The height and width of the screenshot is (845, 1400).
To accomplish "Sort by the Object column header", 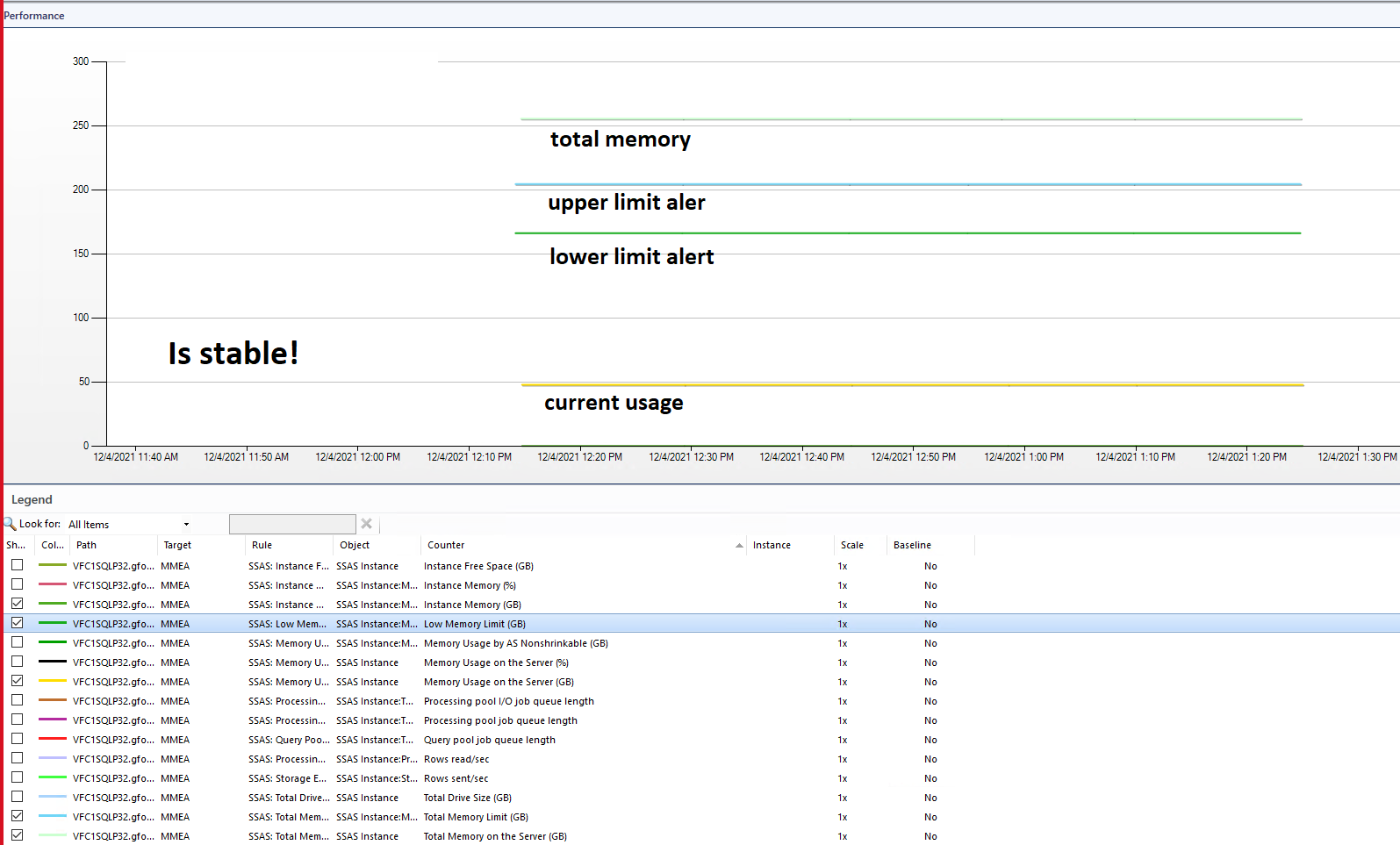I will [377, 545].
